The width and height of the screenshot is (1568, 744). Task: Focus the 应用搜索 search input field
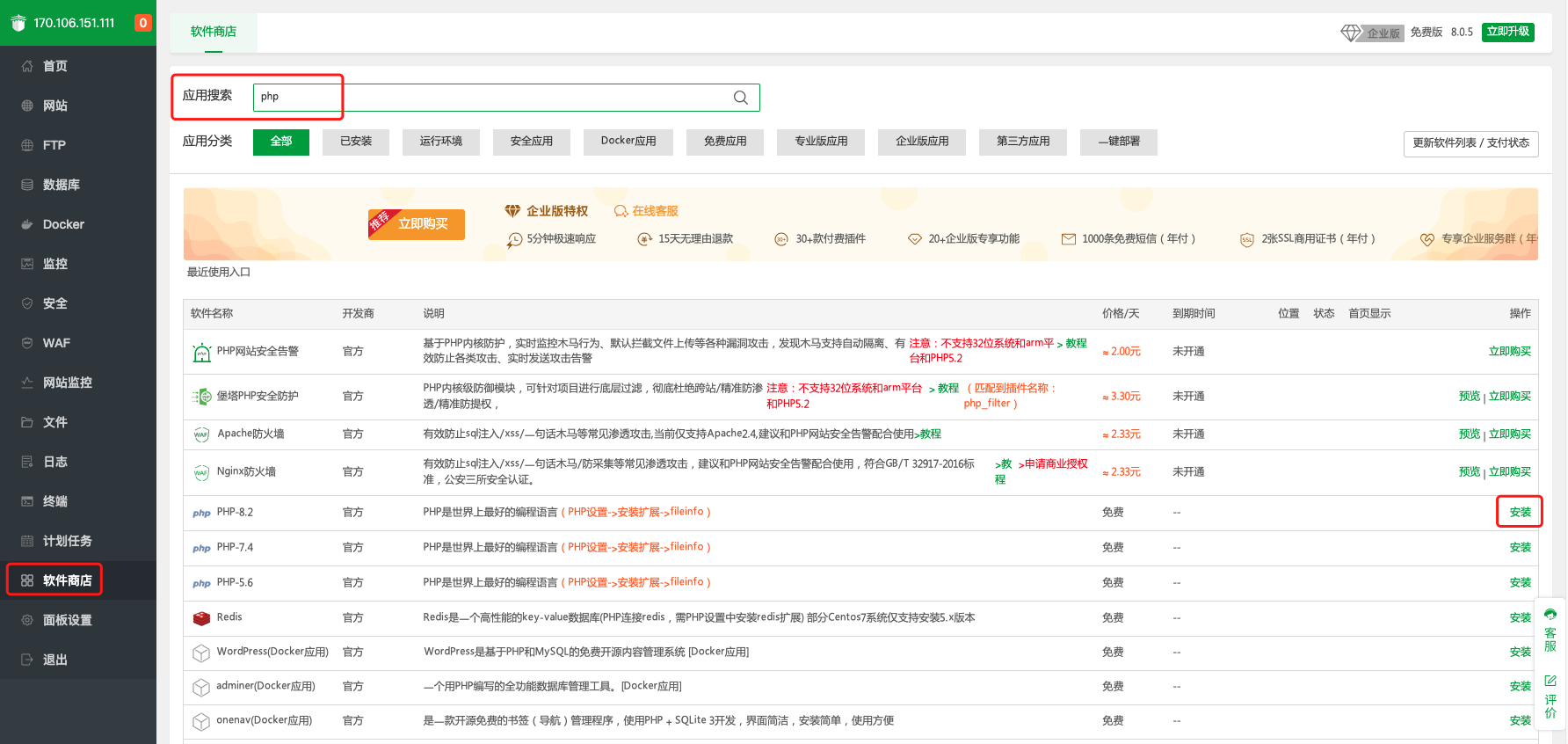[x=506, y=98]
